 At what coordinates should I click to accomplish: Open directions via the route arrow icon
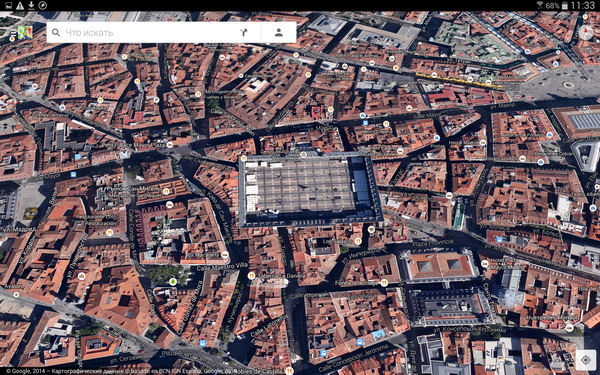[244, 33]
